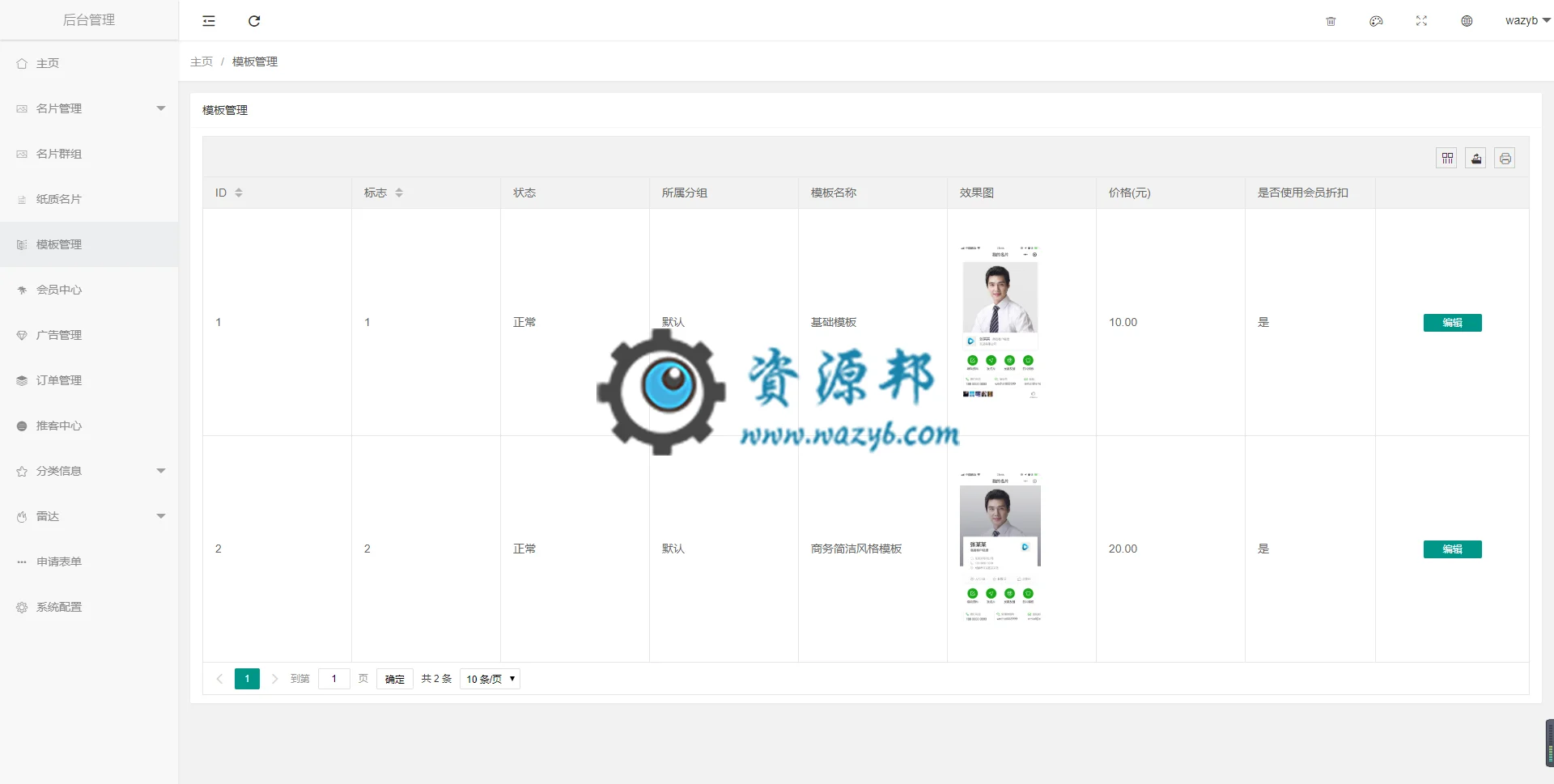Collapse the sidebar with the menu toggle icon
This screenshot has width=1554, height=784.
209,21
